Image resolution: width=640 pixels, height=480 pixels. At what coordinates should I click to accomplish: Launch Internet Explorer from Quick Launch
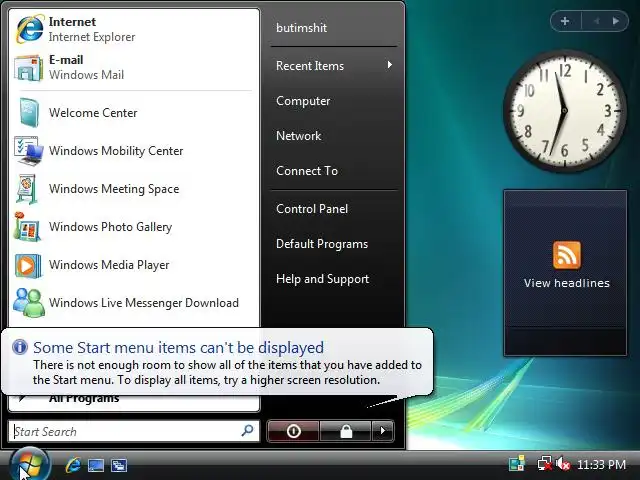[73, 465]
